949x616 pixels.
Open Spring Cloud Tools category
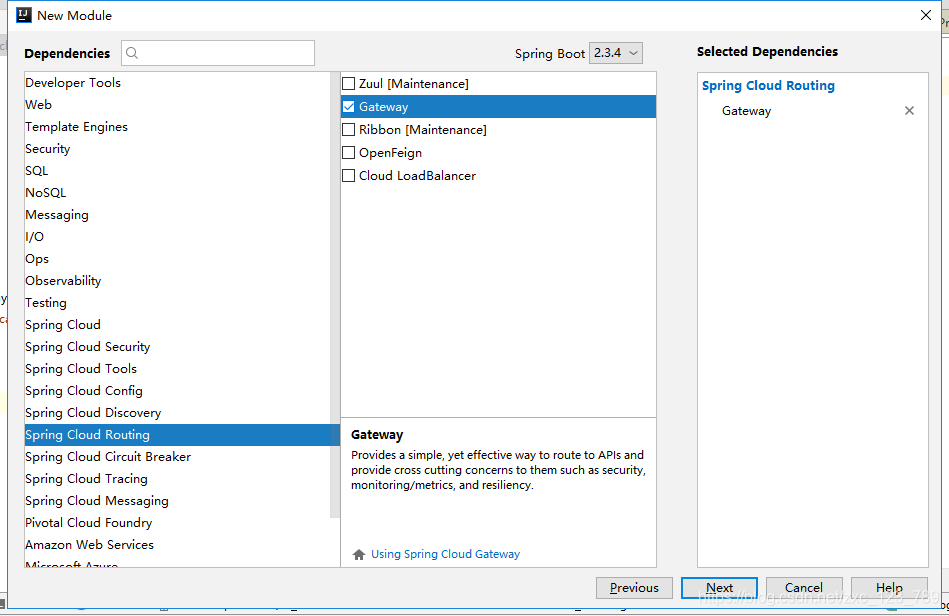(178, 369)
